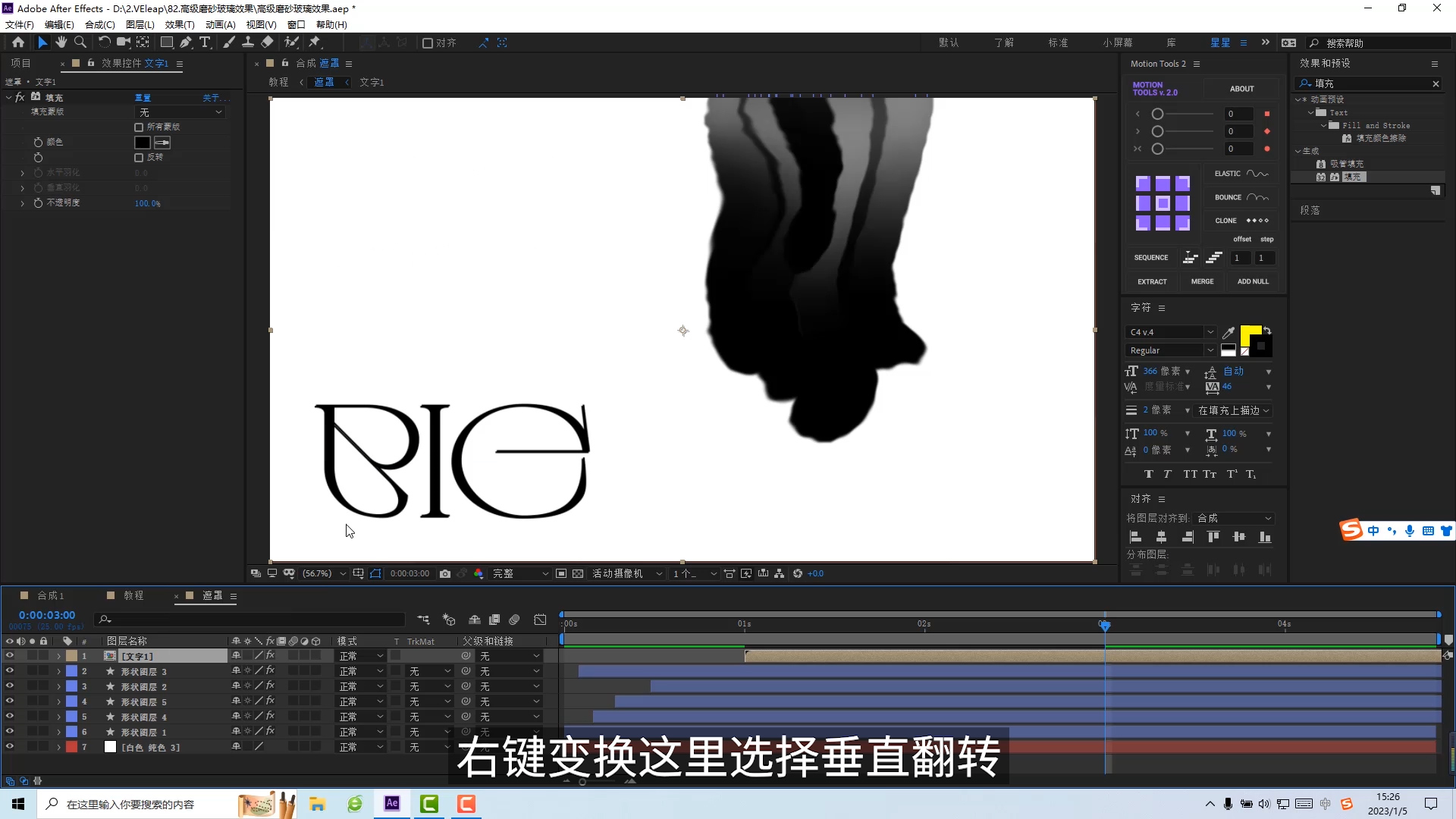Click the EXTRACT button
The width and height of the screenshot is (1456, 819).
(x=1152, y=281)
